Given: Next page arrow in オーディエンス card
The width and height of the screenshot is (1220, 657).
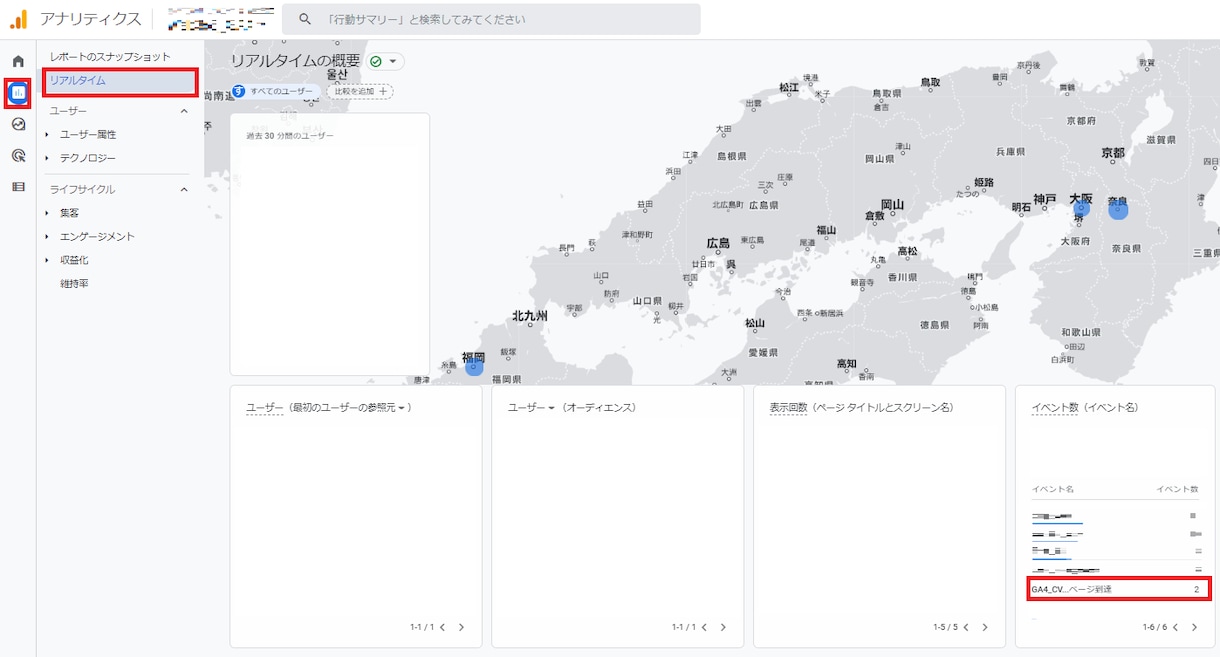Looking at the screenshot, I should (x=722, y=627).
